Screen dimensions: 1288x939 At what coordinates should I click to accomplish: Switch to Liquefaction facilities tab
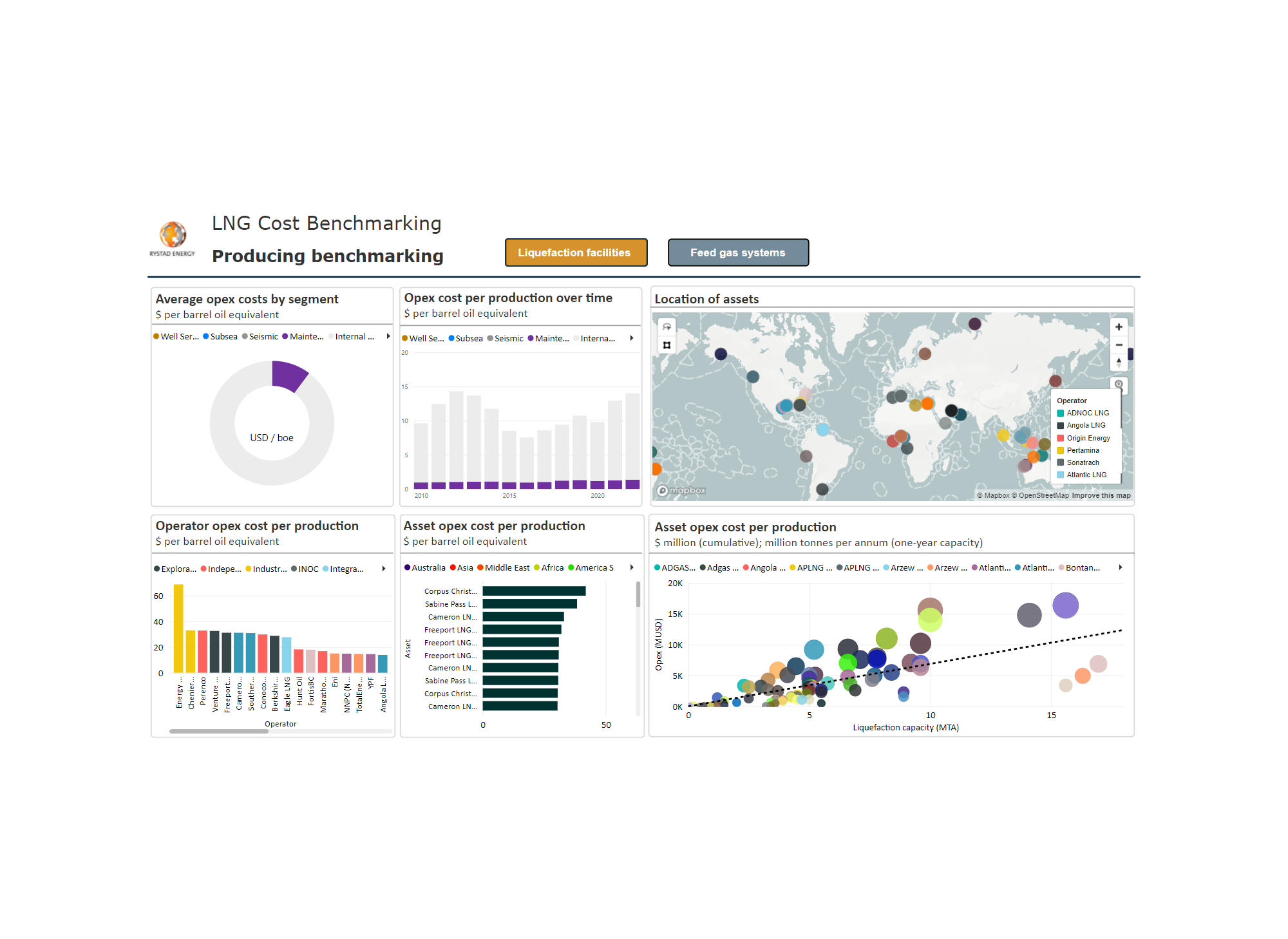point(576,252)
